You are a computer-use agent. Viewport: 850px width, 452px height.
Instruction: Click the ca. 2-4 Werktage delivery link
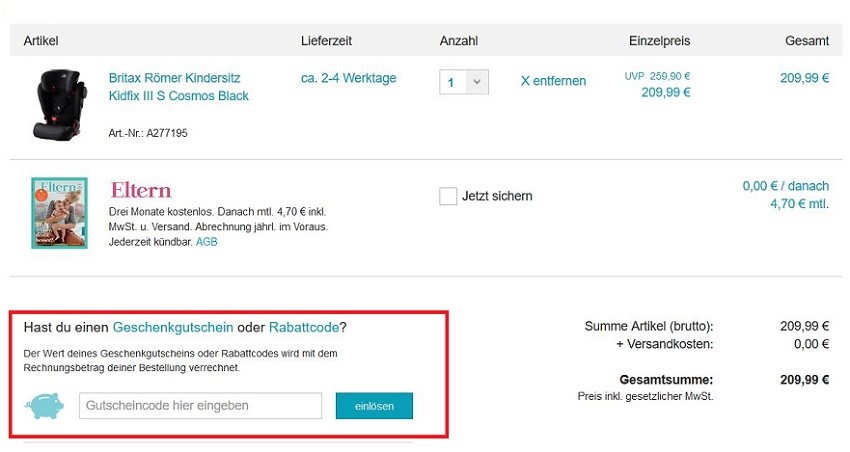point(349,78)
